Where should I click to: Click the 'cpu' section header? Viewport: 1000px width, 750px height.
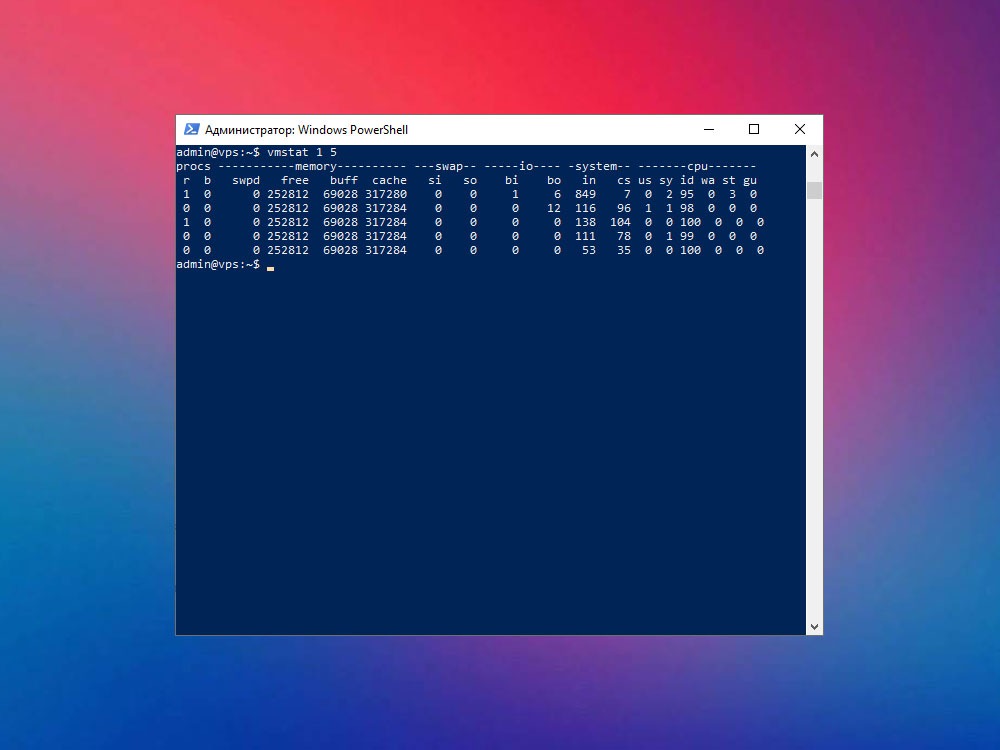pyautogui.click(x=697, y=166)
